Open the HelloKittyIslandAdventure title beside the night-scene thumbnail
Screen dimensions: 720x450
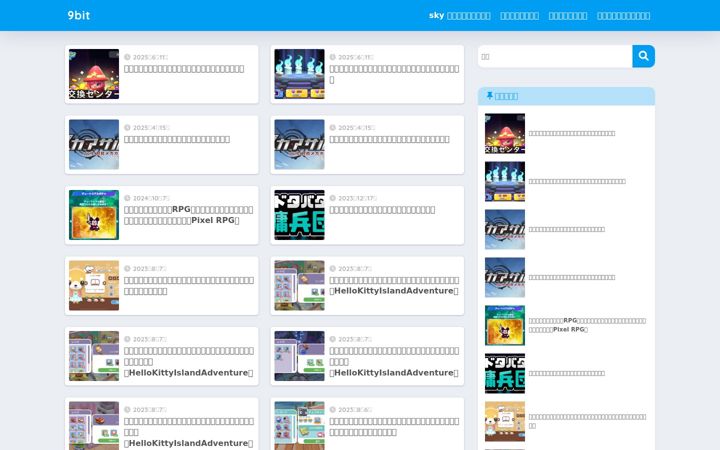click(x=394, y=361)
